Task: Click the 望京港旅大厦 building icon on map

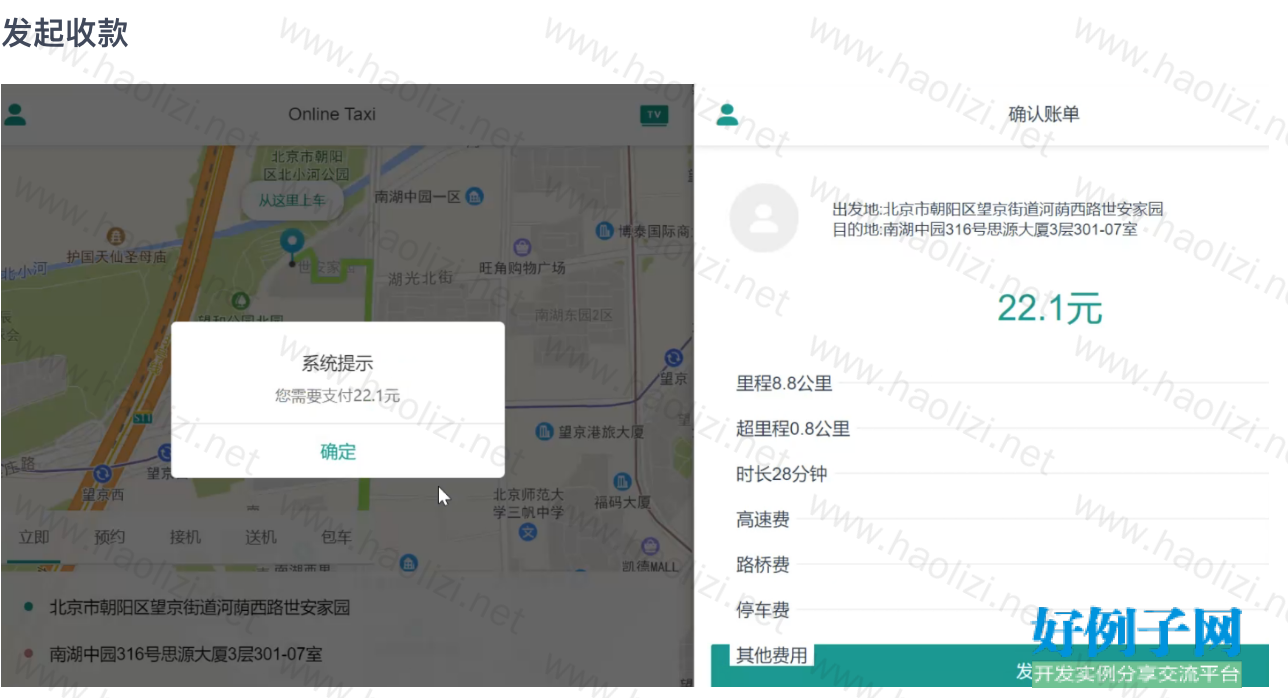Action: [x=544, y=432]
